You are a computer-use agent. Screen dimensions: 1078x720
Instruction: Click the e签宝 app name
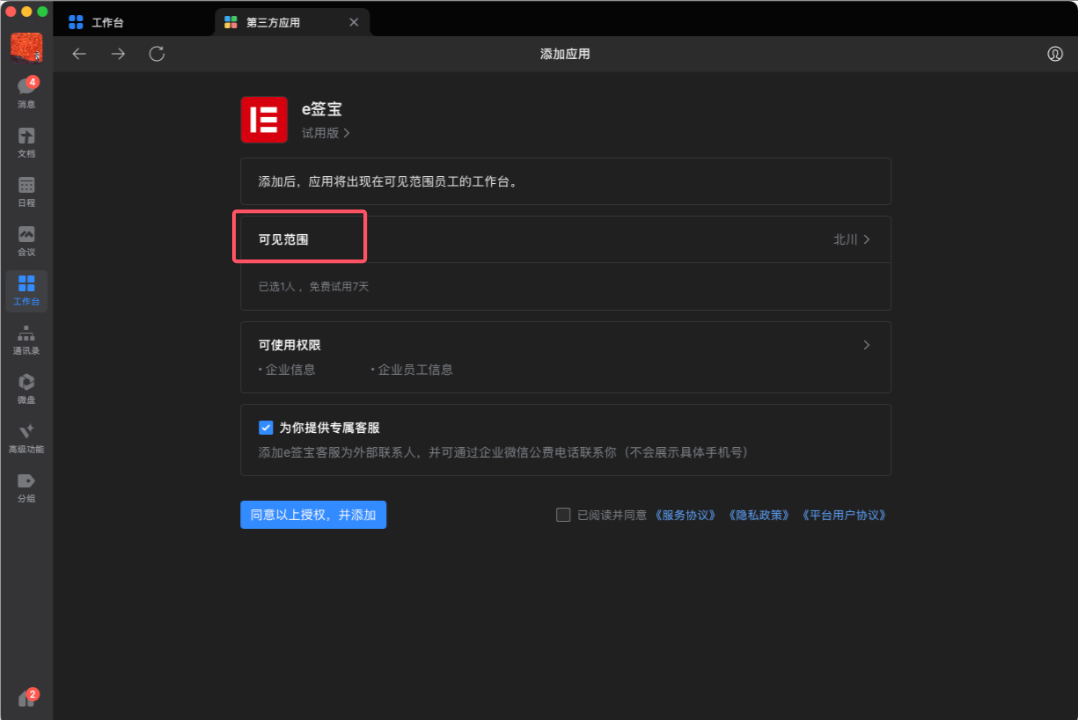322,109
